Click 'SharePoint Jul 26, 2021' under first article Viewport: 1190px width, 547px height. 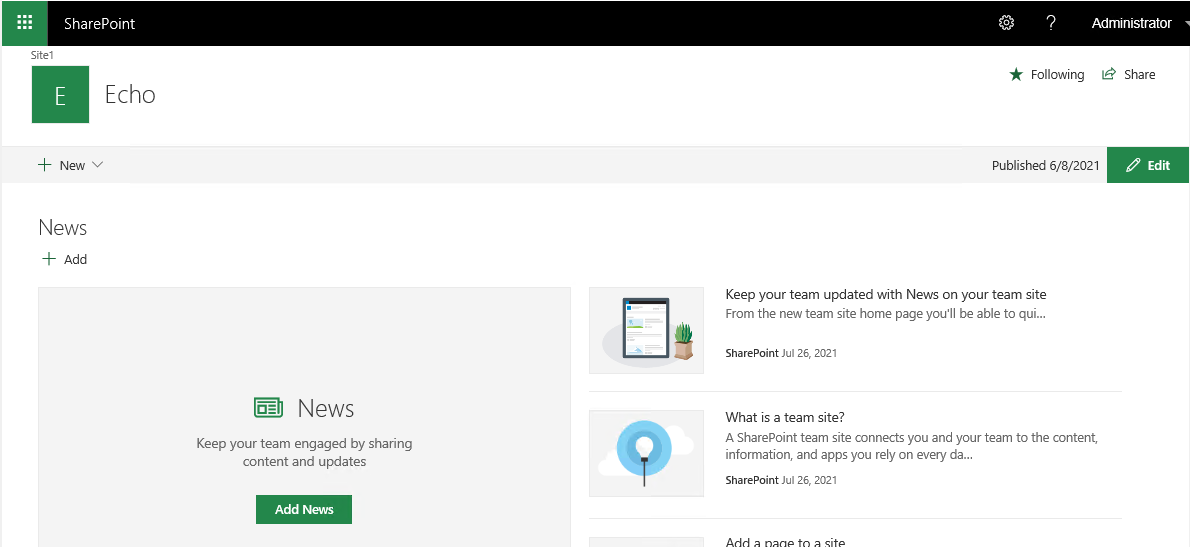click(781, 354)
